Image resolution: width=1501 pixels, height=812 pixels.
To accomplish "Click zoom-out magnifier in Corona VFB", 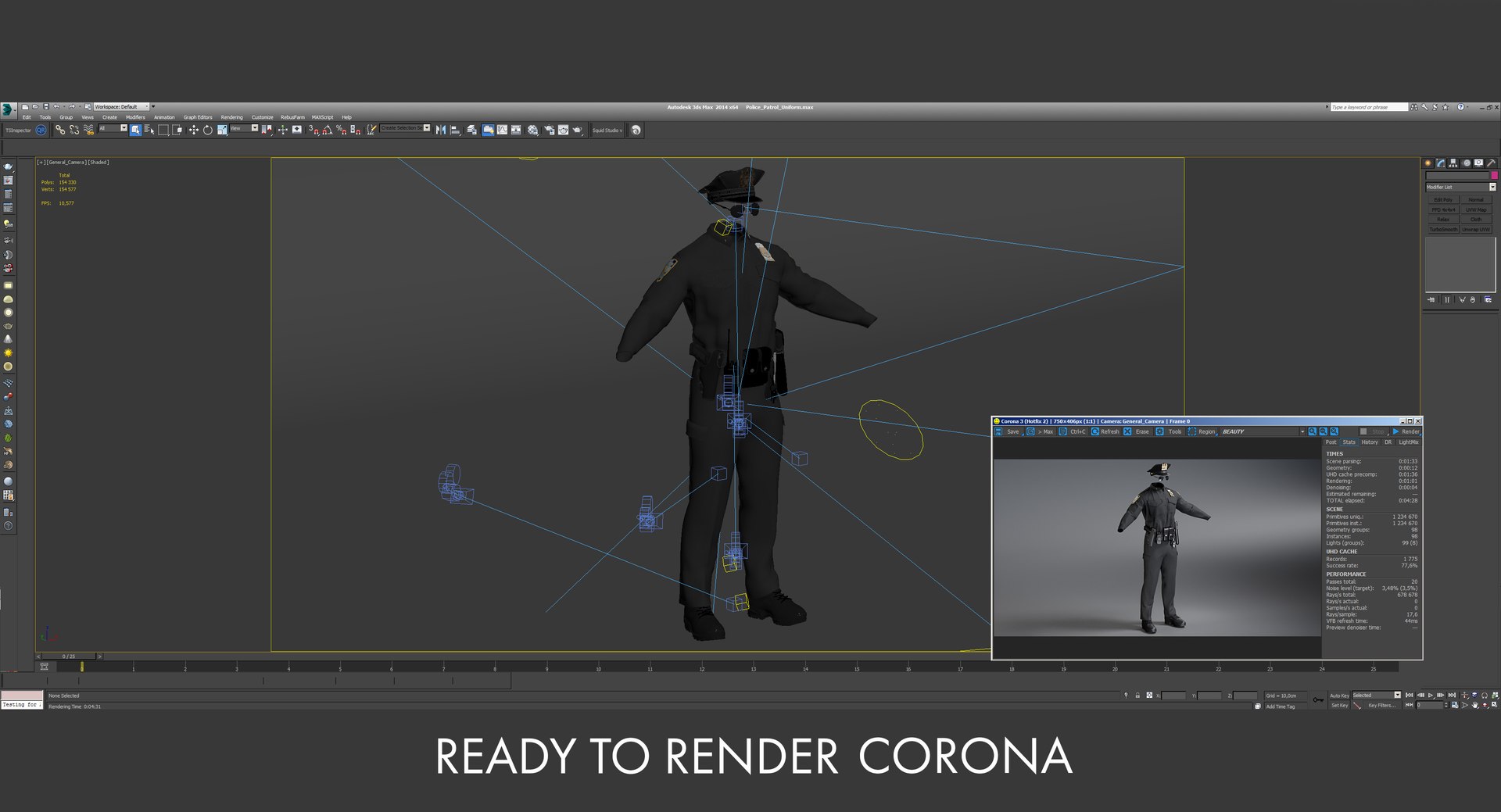I will tap(1324, 431).
